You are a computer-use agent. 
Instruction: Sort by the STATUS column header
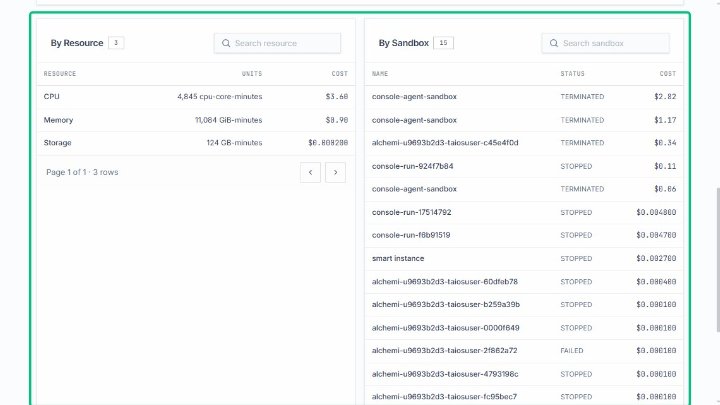572,73
